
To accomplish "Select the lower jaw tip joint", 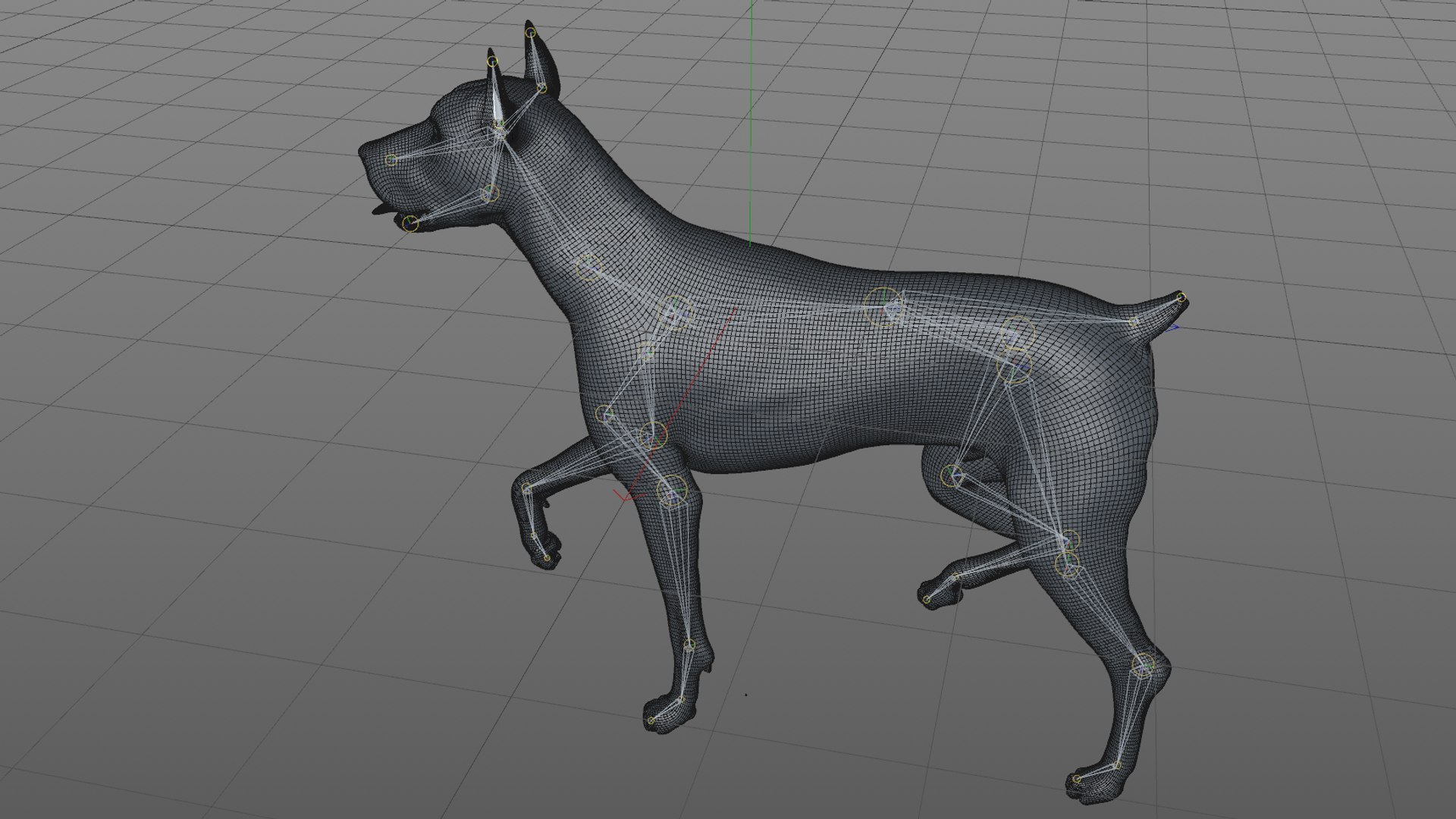I will click(410, 223).
